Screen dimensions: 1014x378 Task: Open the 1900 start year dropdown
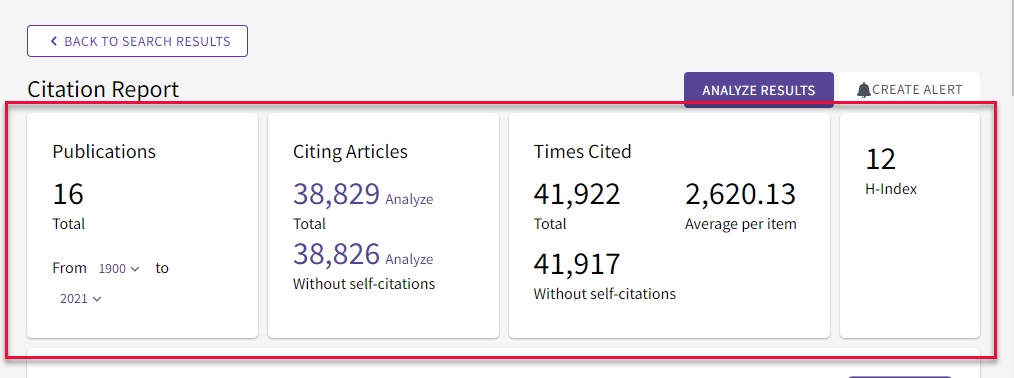[119, 268]
